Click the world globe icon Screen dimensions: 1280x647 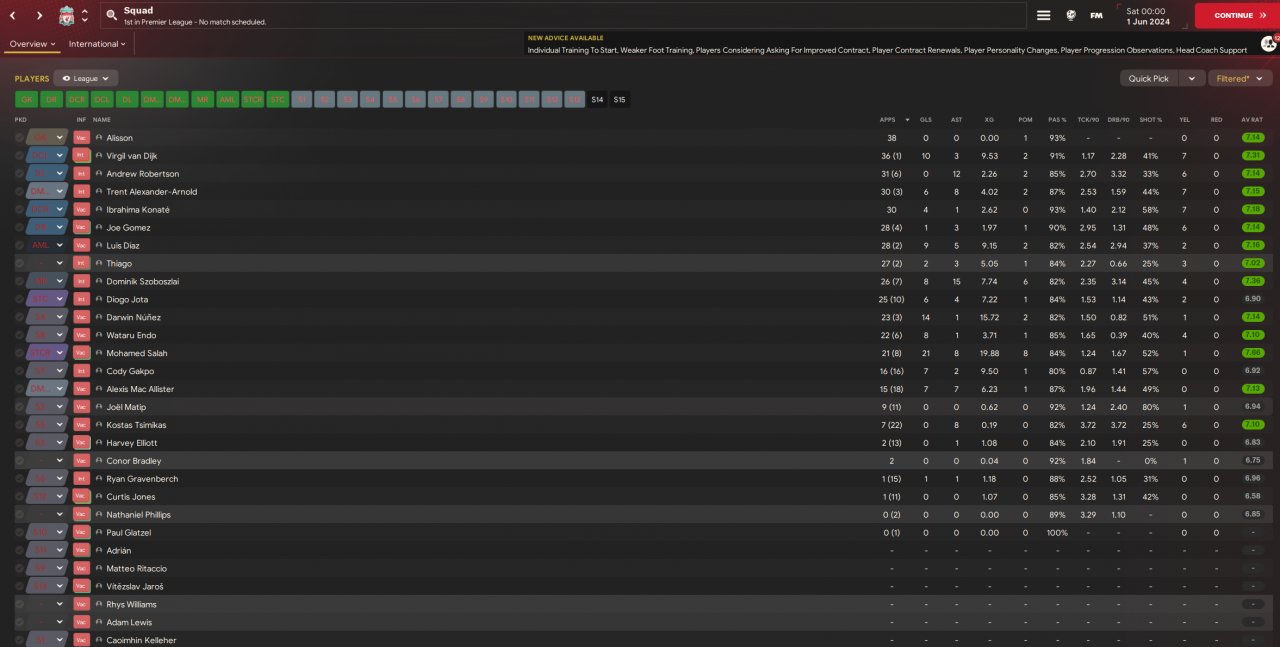[x=1071, y=15]
